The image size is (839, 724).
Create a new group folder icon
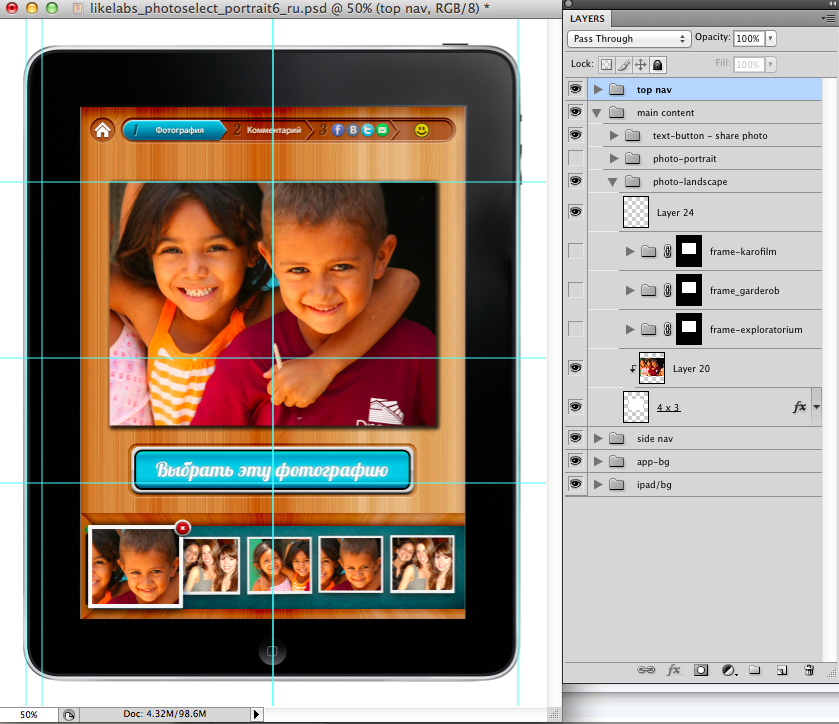tap(755, 671)
